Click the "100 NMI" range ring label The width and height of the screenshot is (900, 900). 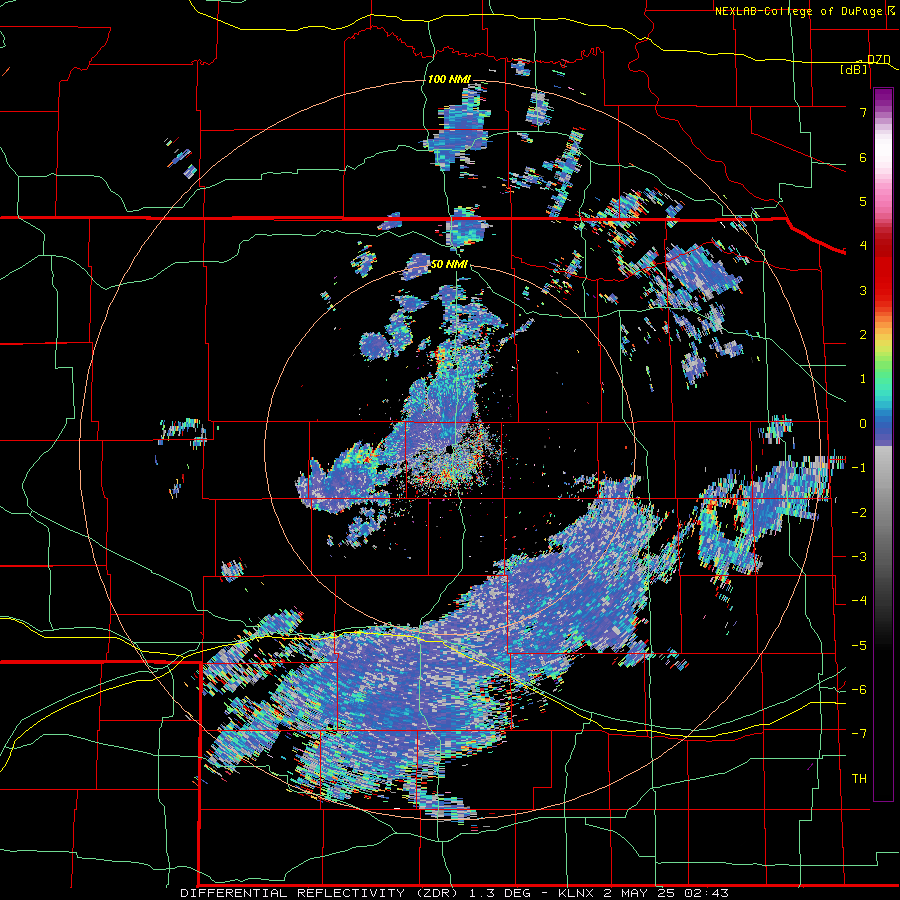click(449, 79)
